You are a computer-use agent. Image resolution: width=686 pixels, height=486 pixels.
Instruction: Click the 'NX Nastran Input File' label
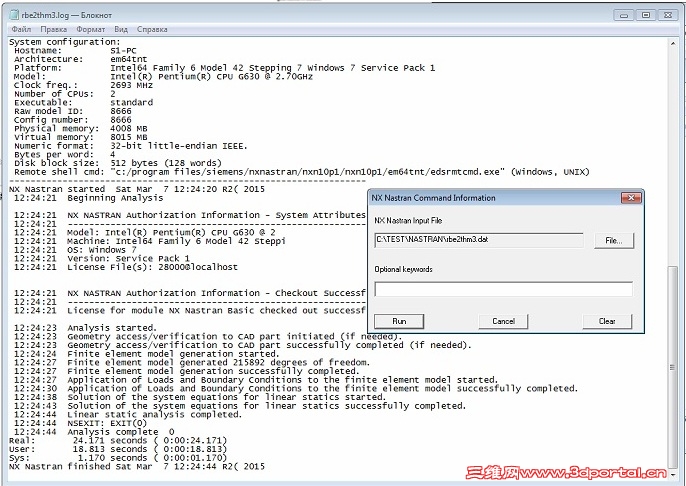(408, 220)
